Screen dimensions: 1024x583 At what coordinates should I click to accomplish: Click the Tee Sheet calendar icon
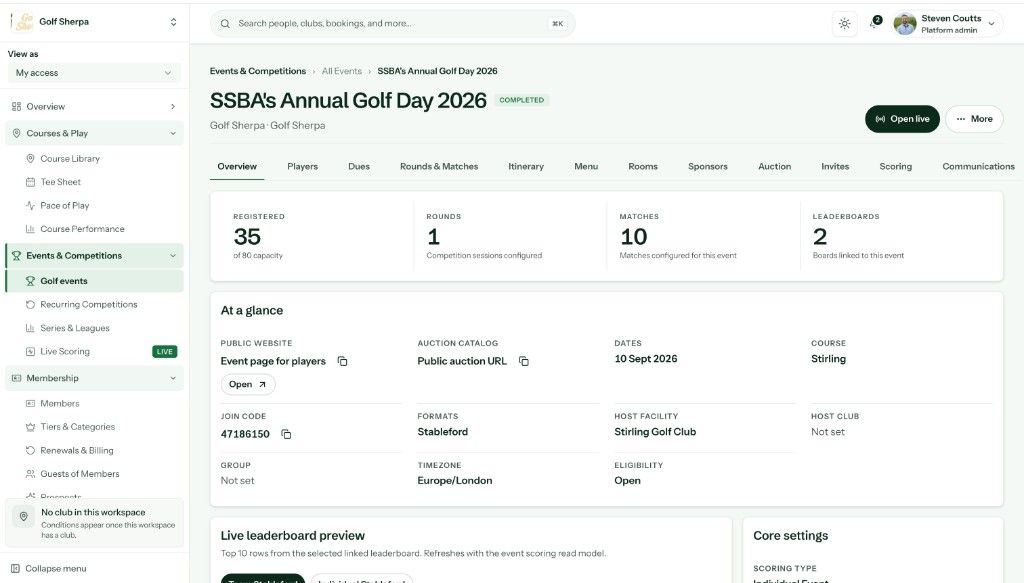30,182
